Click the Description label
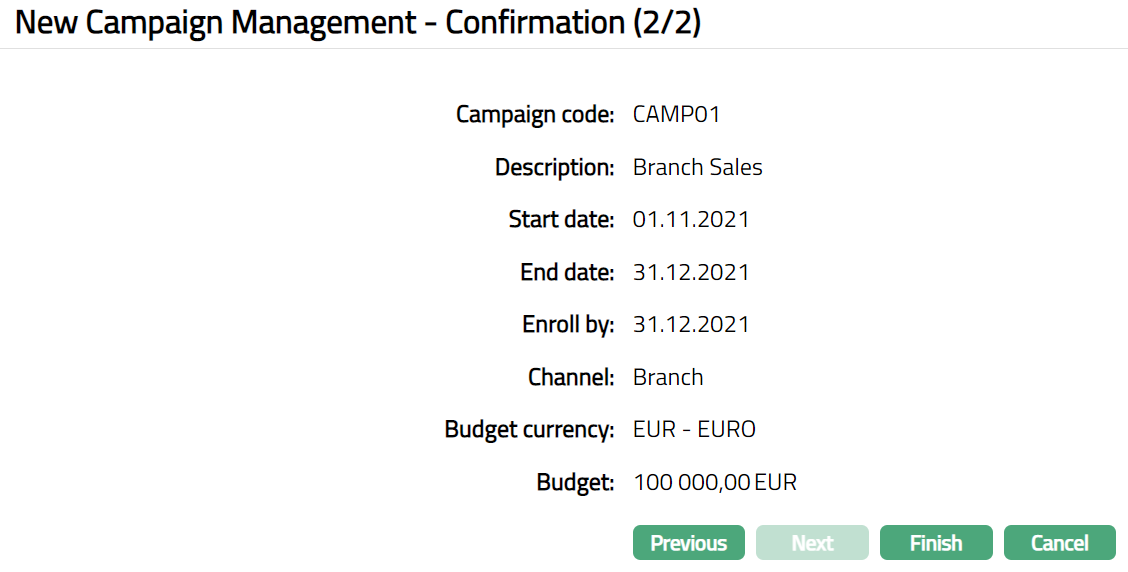Viewport: 1128px width, 572px height. pos(554,168)
